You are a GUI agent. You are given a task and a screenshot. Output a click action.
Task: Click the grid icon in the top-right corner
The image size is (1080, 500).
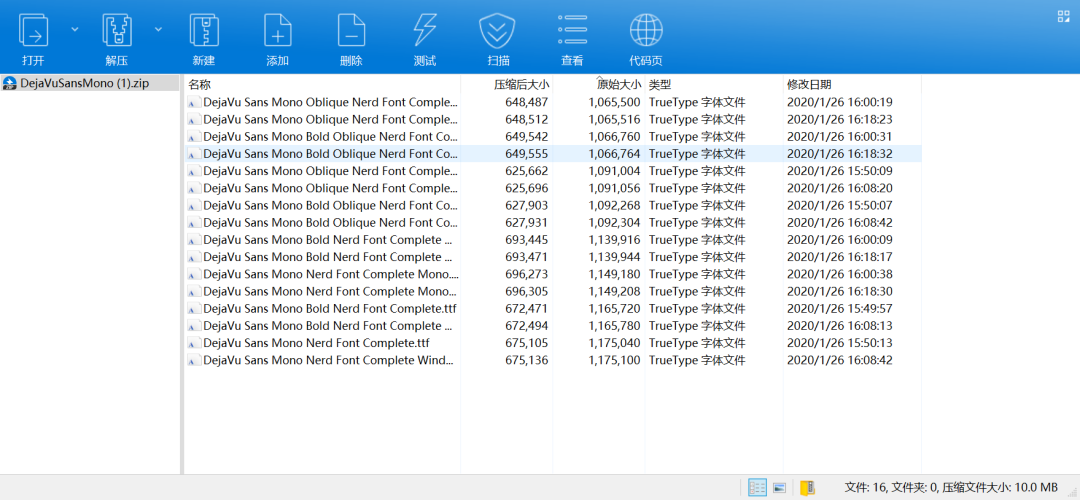click(1063, 17)
